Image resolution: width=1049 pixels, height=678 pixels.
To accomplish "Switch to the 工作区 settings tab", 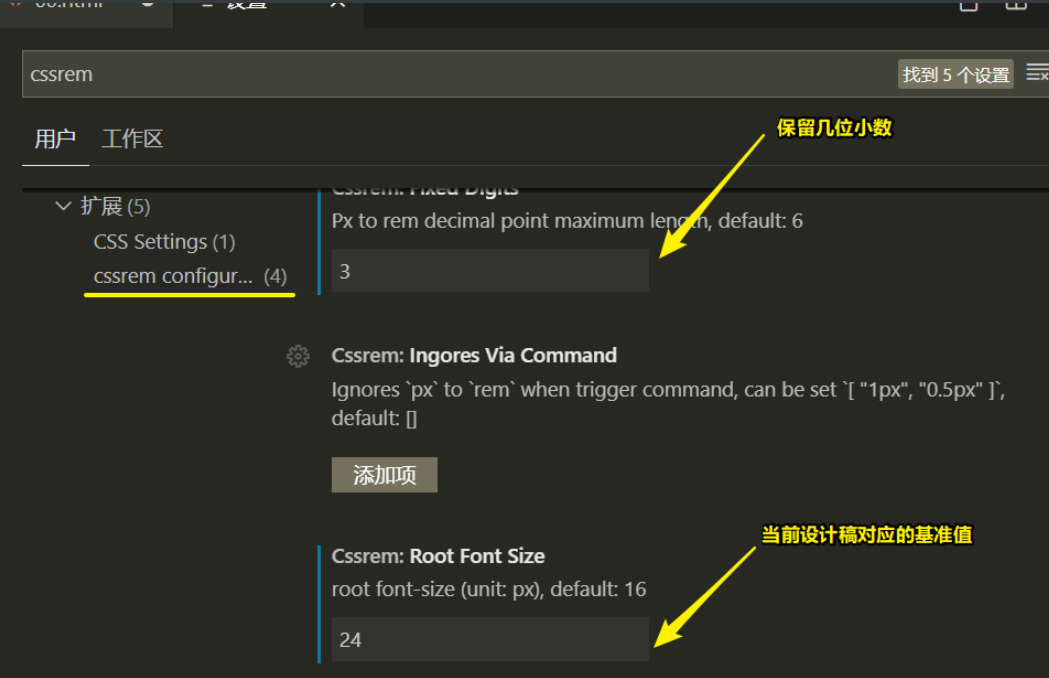I will pos(132,139).
